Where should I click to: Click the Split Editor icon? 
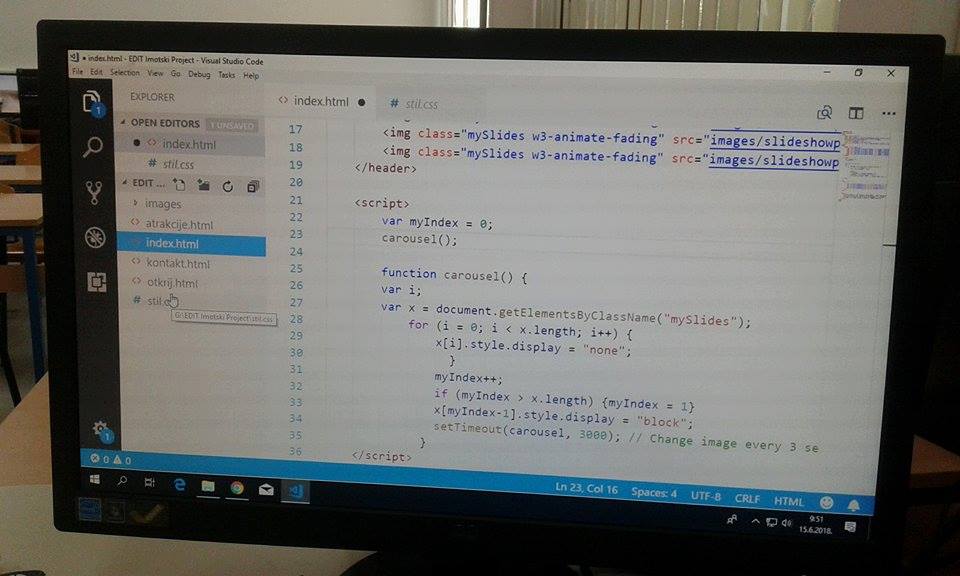coord(856,113)
